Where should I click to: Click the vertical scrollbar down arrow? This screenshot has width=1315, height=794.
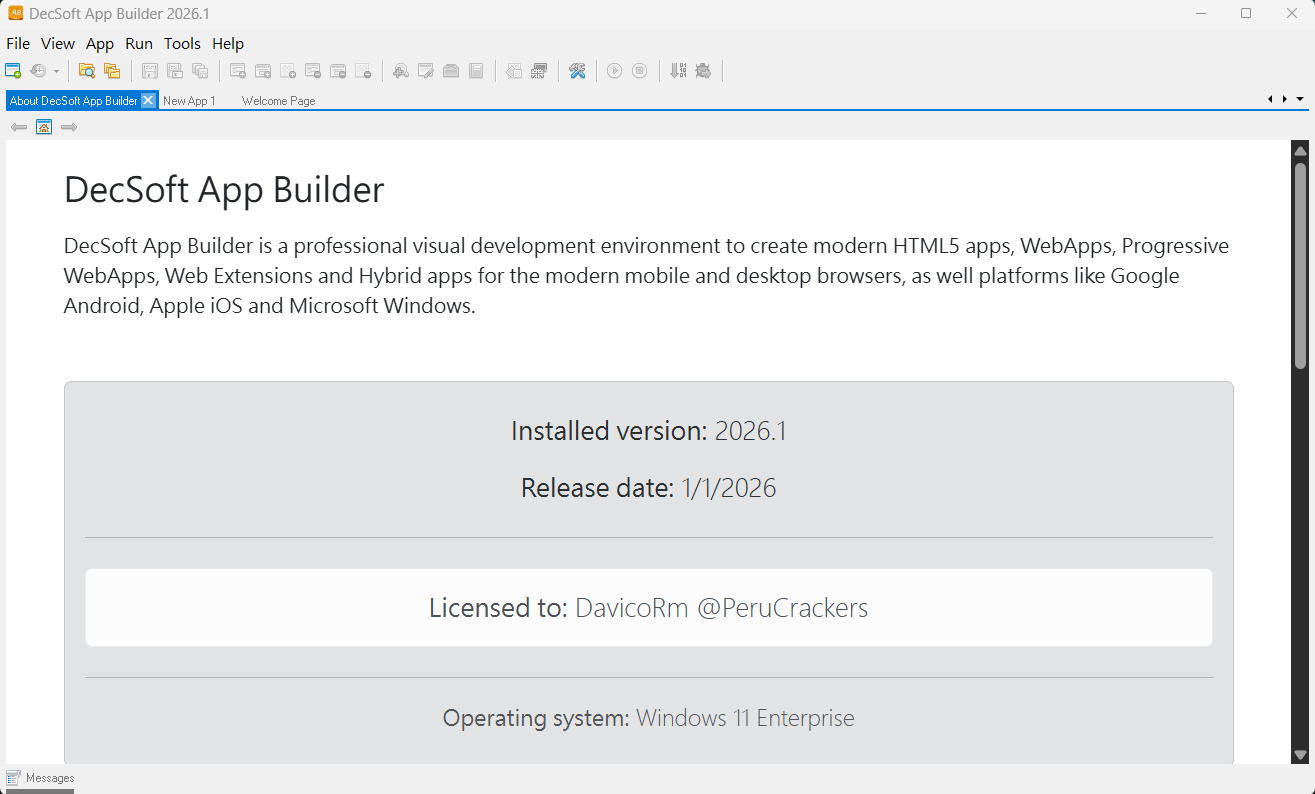point(1300,755)
